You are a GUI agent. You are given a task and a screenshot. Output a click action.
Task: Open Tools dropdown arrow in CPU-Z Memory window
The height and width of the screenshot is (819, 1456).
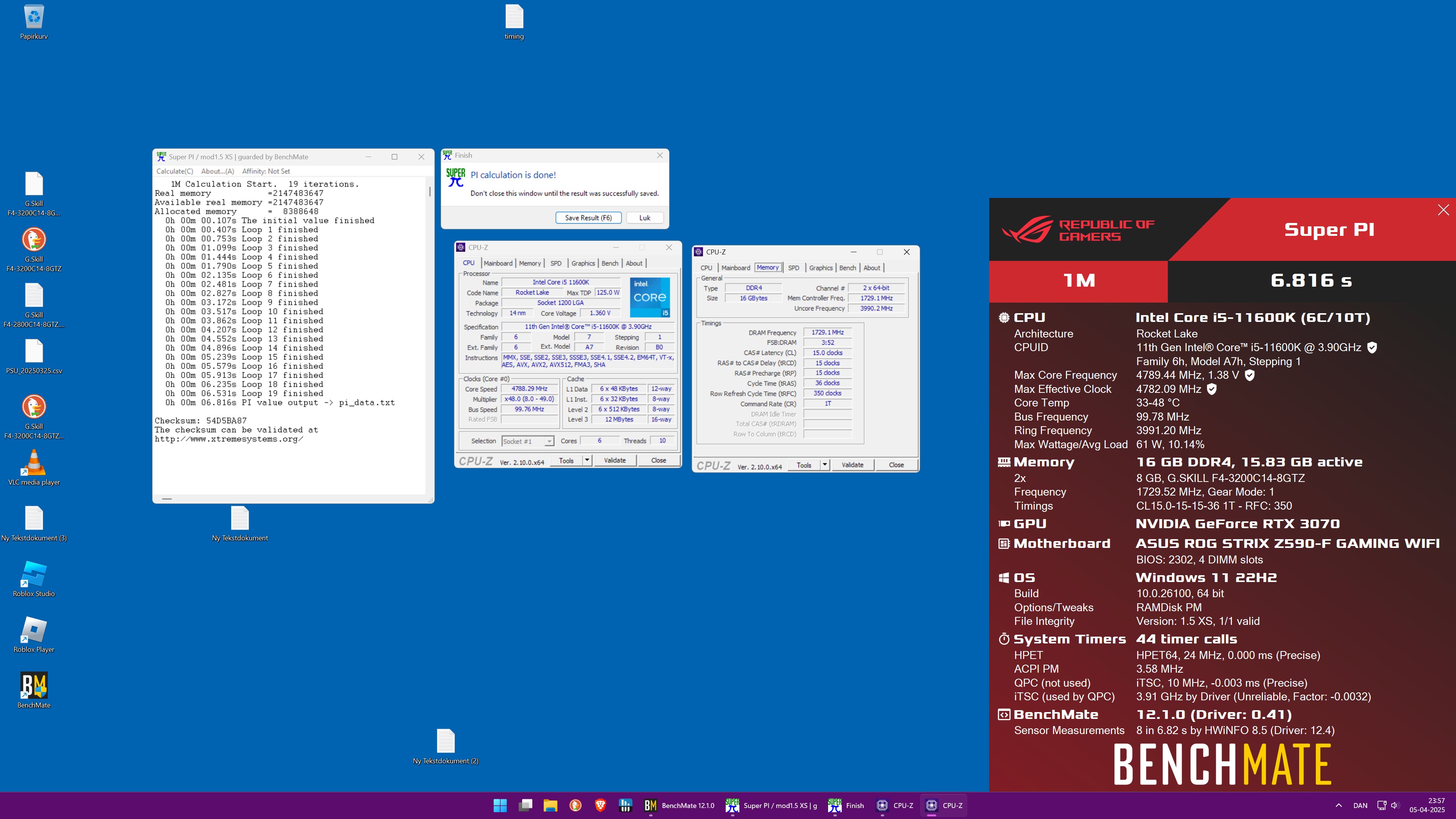tap(825, 464)
